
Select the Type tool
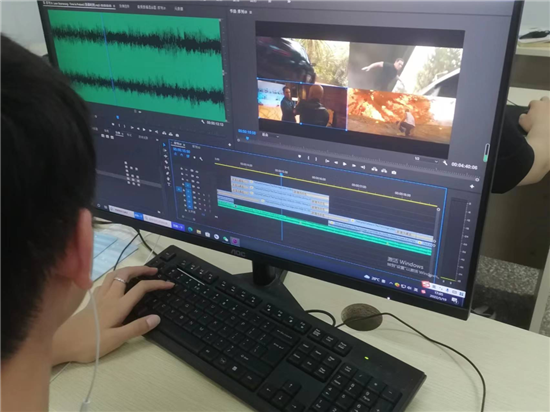coord(169,184)
